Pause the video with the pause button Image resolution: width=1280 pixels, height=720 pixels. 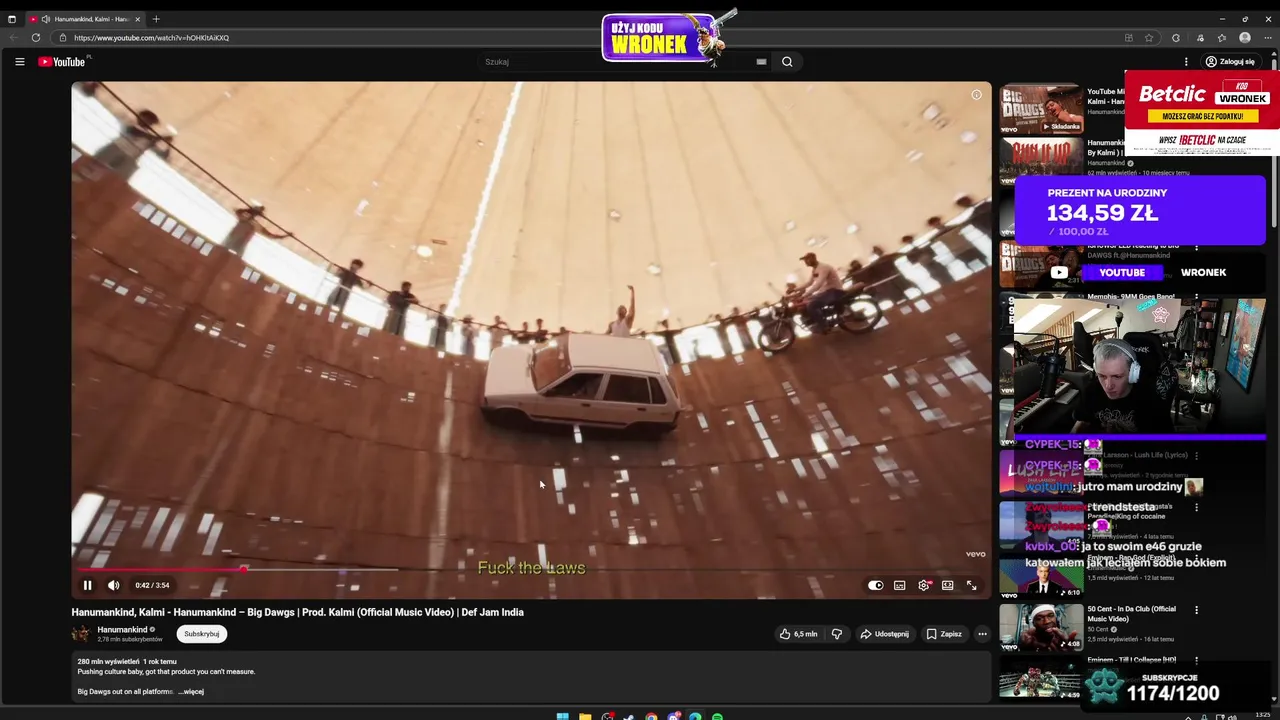click(87, 585)
